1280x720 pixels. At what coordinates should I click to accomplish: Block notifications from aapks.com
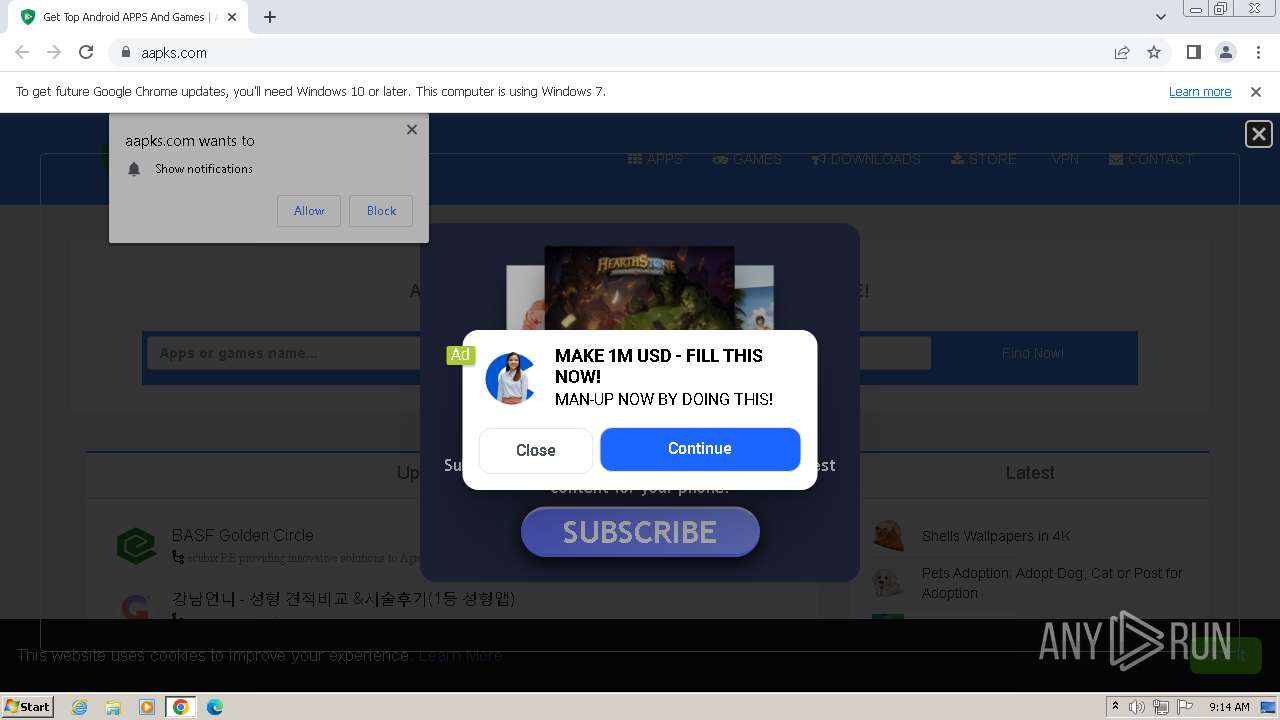[x=381, y=211]
